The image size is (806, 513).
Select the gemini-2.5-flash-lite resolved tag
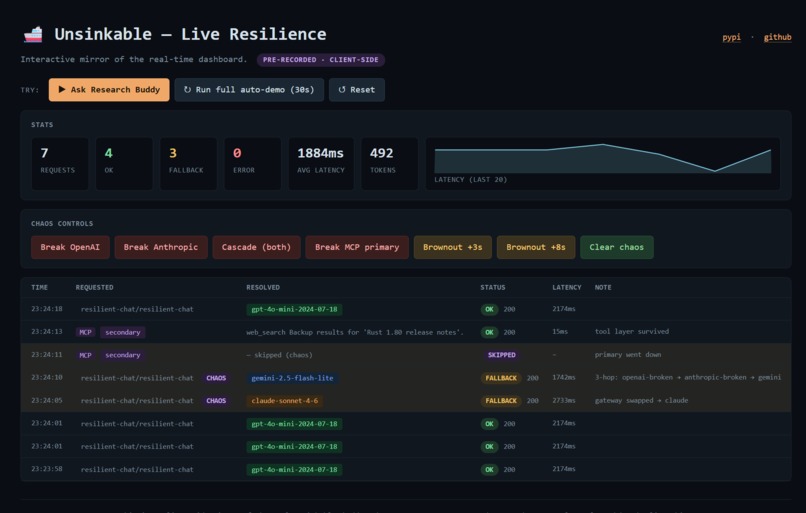tap(292, 378)
